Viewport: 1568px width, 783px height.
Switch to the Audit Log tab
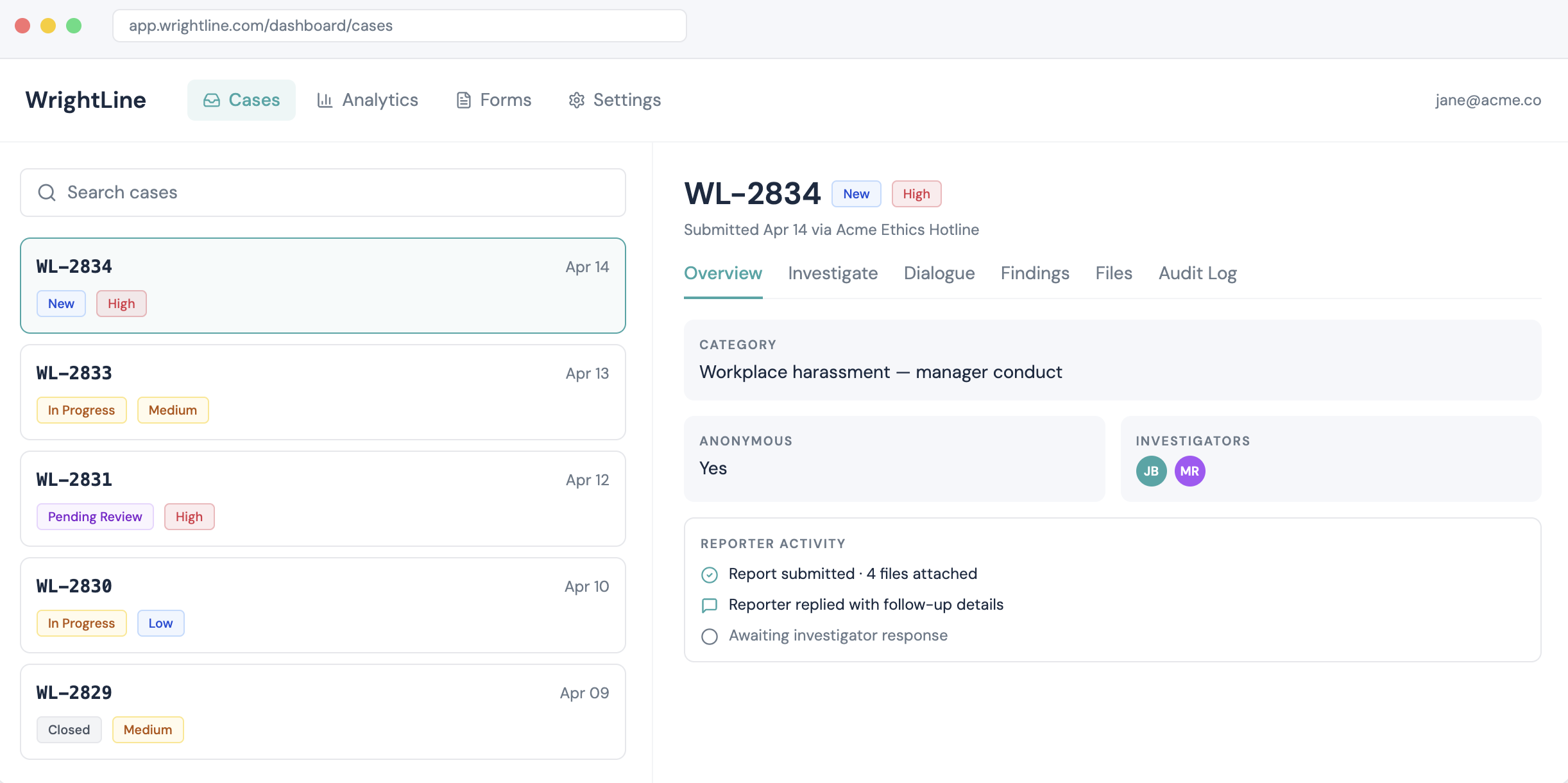click(1197, 273)
